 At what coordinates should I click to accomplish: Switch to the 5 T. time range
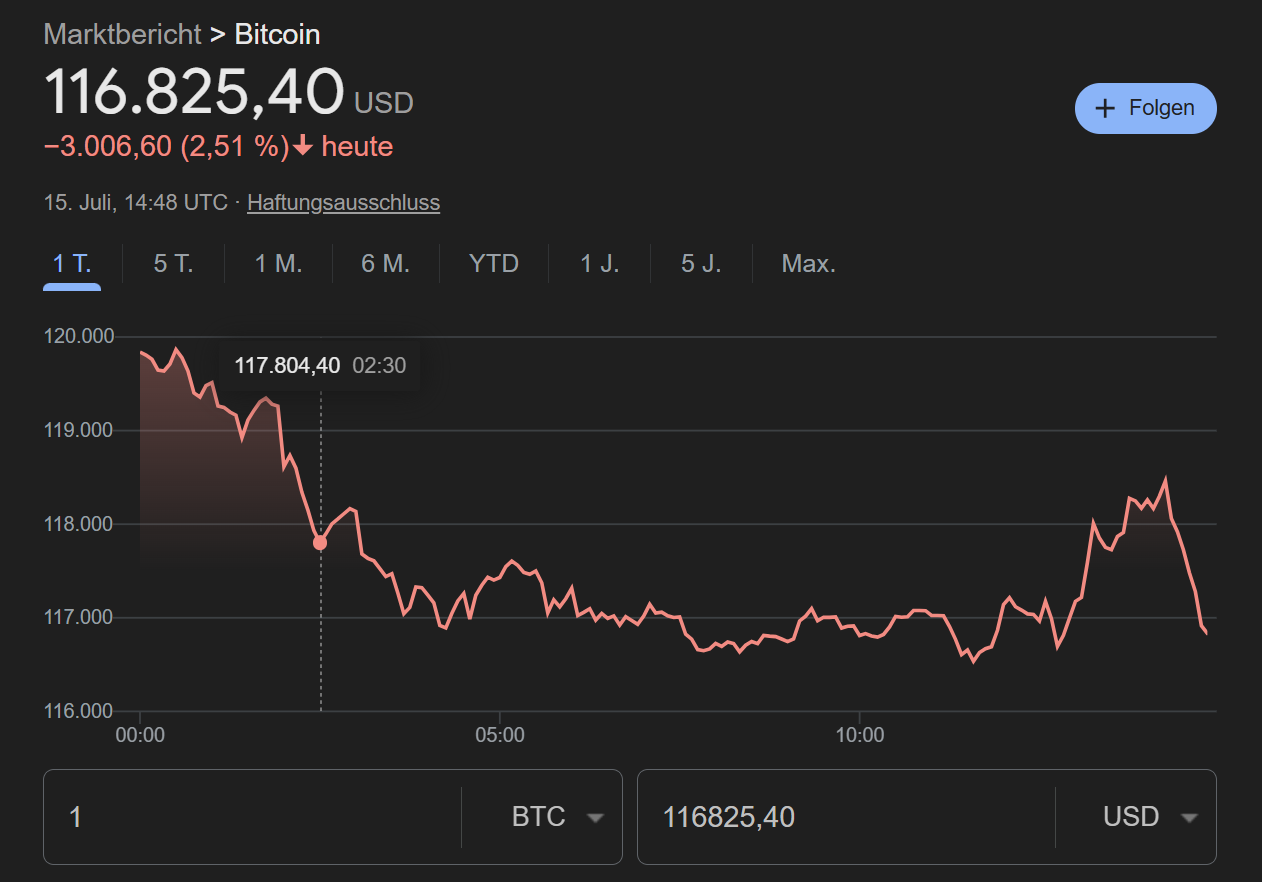(173, 264)
